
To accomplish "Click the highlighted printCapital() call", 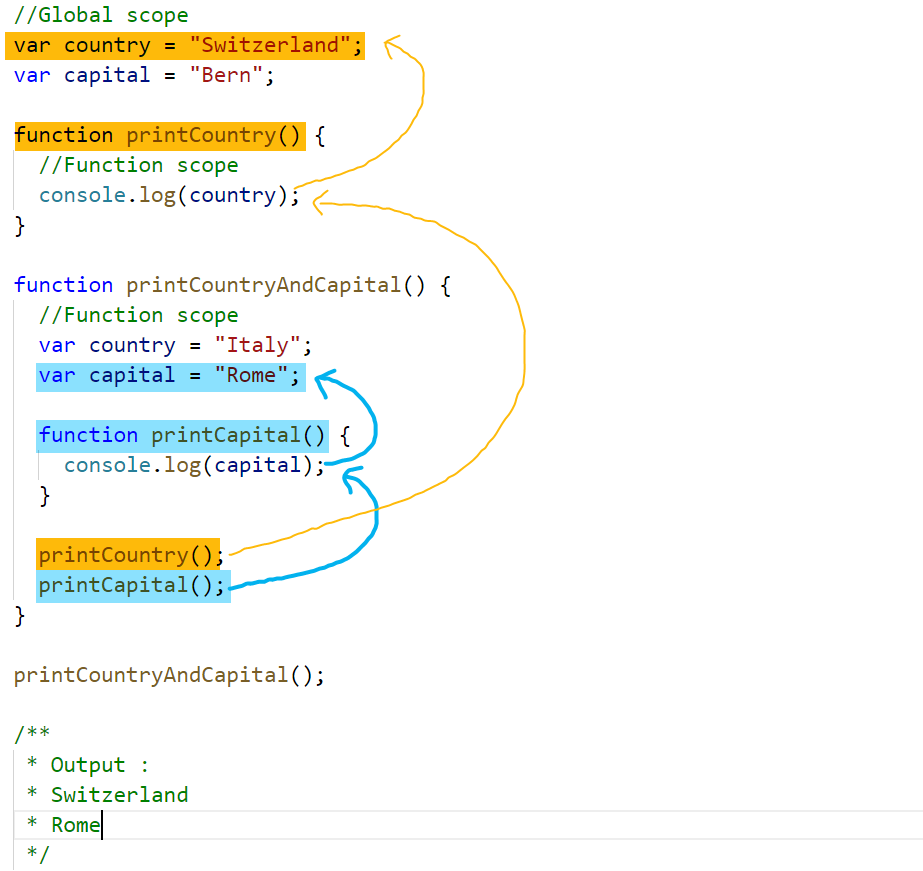I will [133, 586].
